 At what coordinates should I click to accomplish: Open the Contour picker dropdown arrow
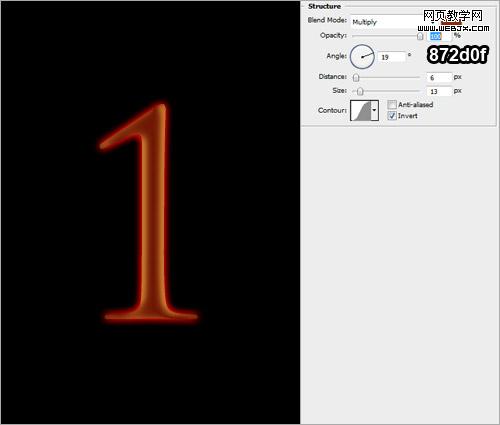375,110
